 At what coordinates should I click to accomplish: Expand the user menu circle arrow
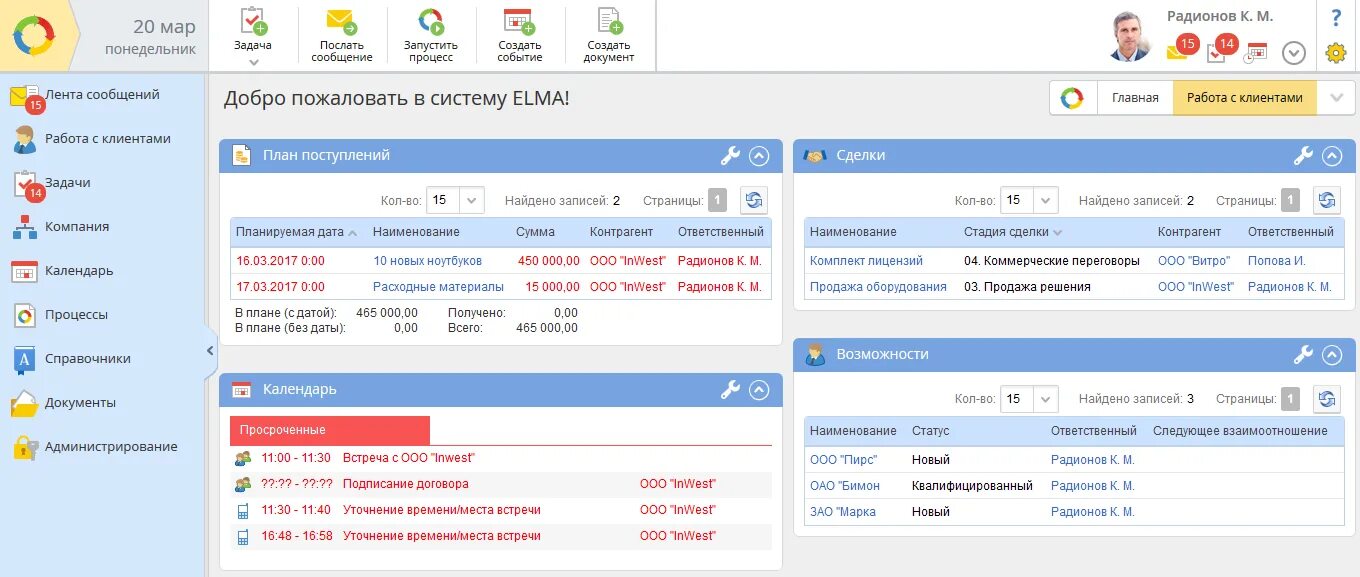1294,53
